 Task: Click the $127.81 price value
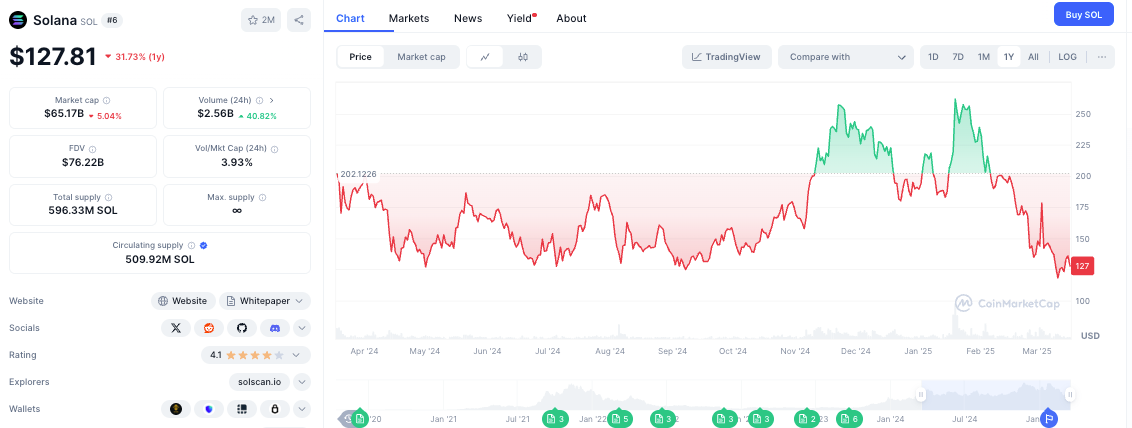pyautogui.click(x=53, y=56)
